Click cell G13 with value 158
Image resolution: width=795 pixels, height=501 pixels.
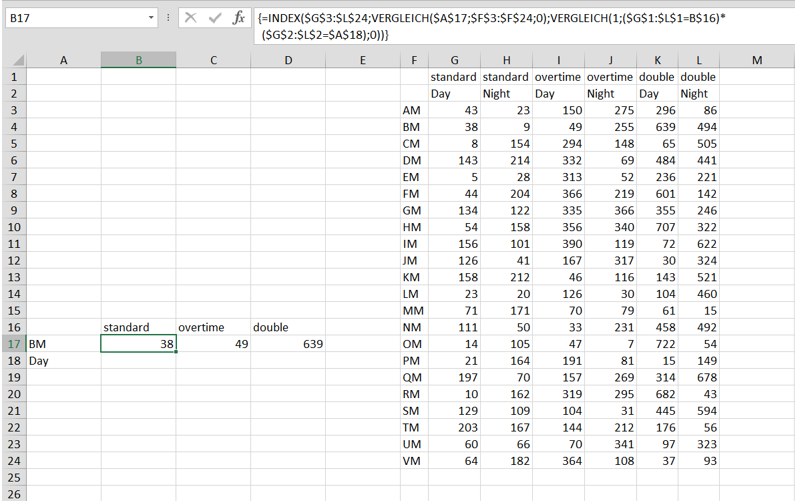(x=454, y=277)
